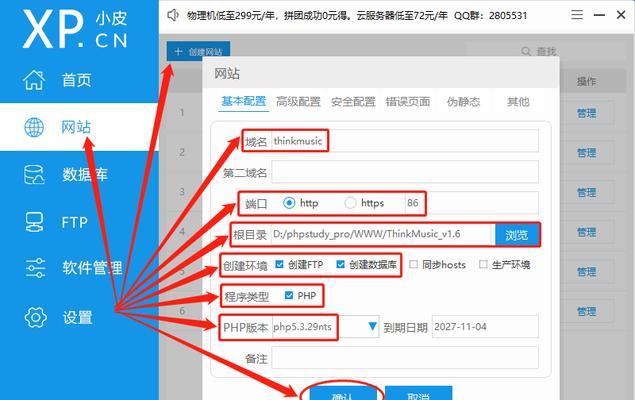Open the 软件管理 sliders icon

click(35, 268)
